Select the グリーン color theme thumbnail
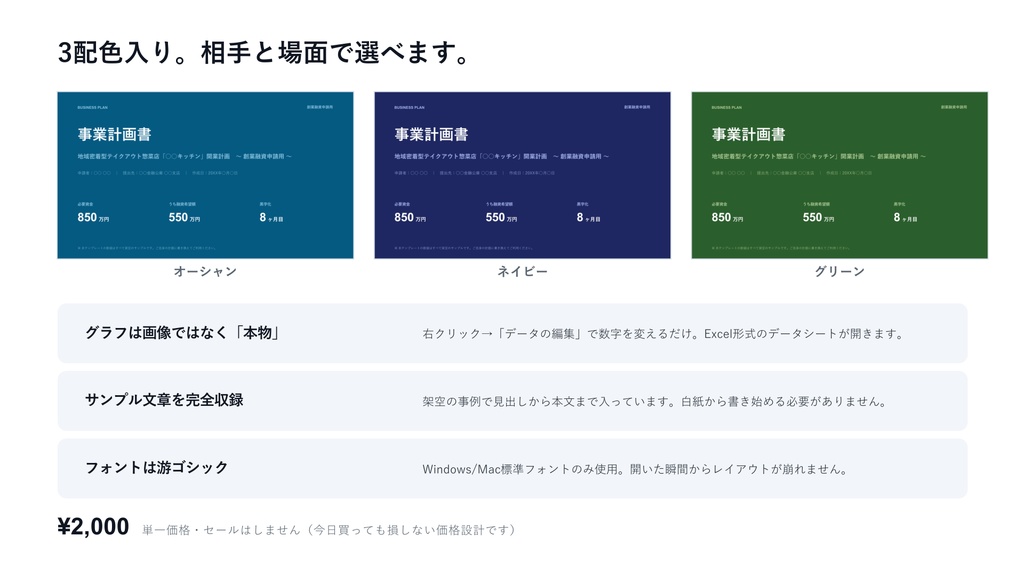 pos(839,175)
